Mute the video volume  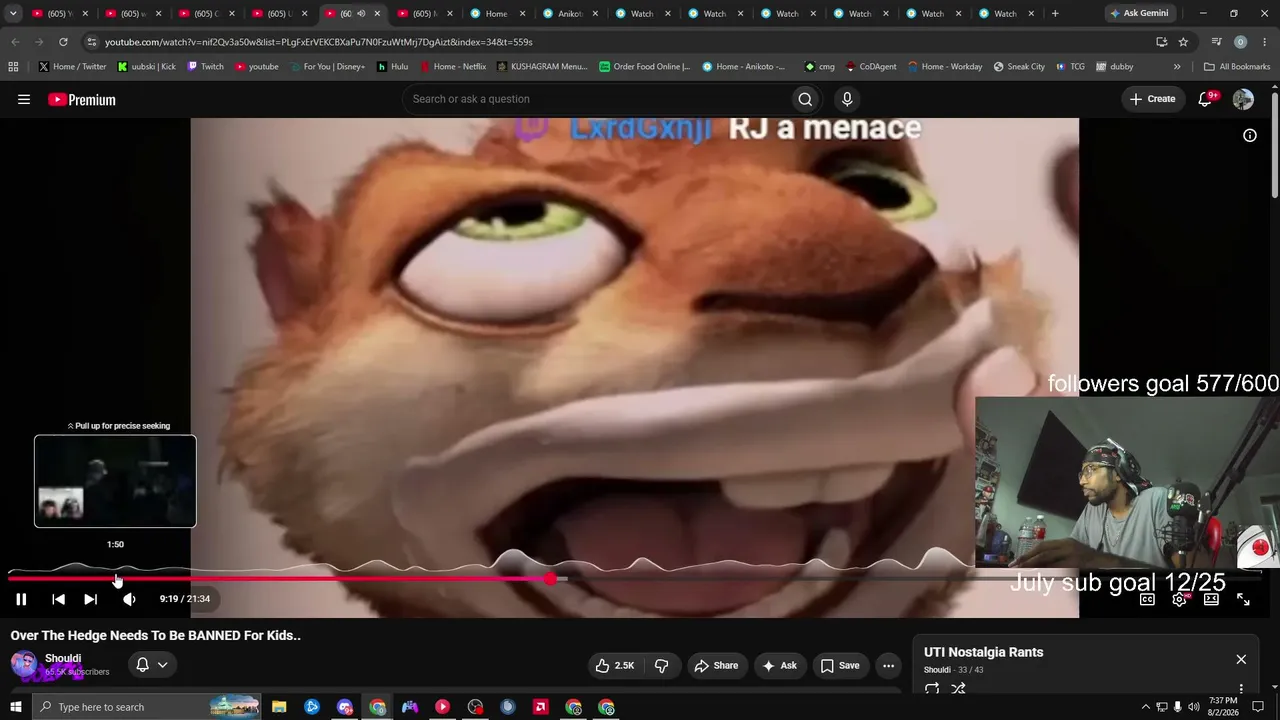(129, 599)
